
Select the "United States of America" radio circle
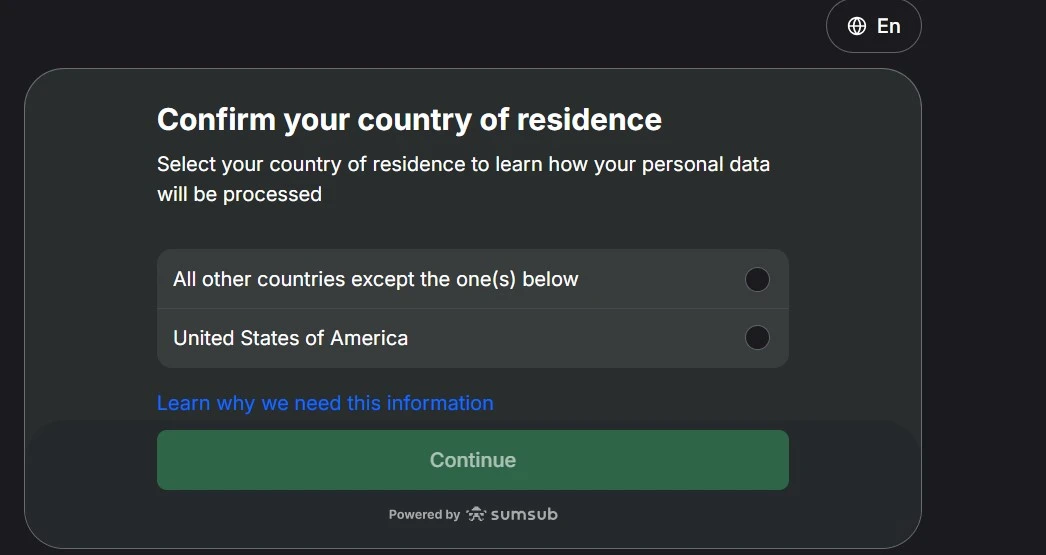pos(757,338)
